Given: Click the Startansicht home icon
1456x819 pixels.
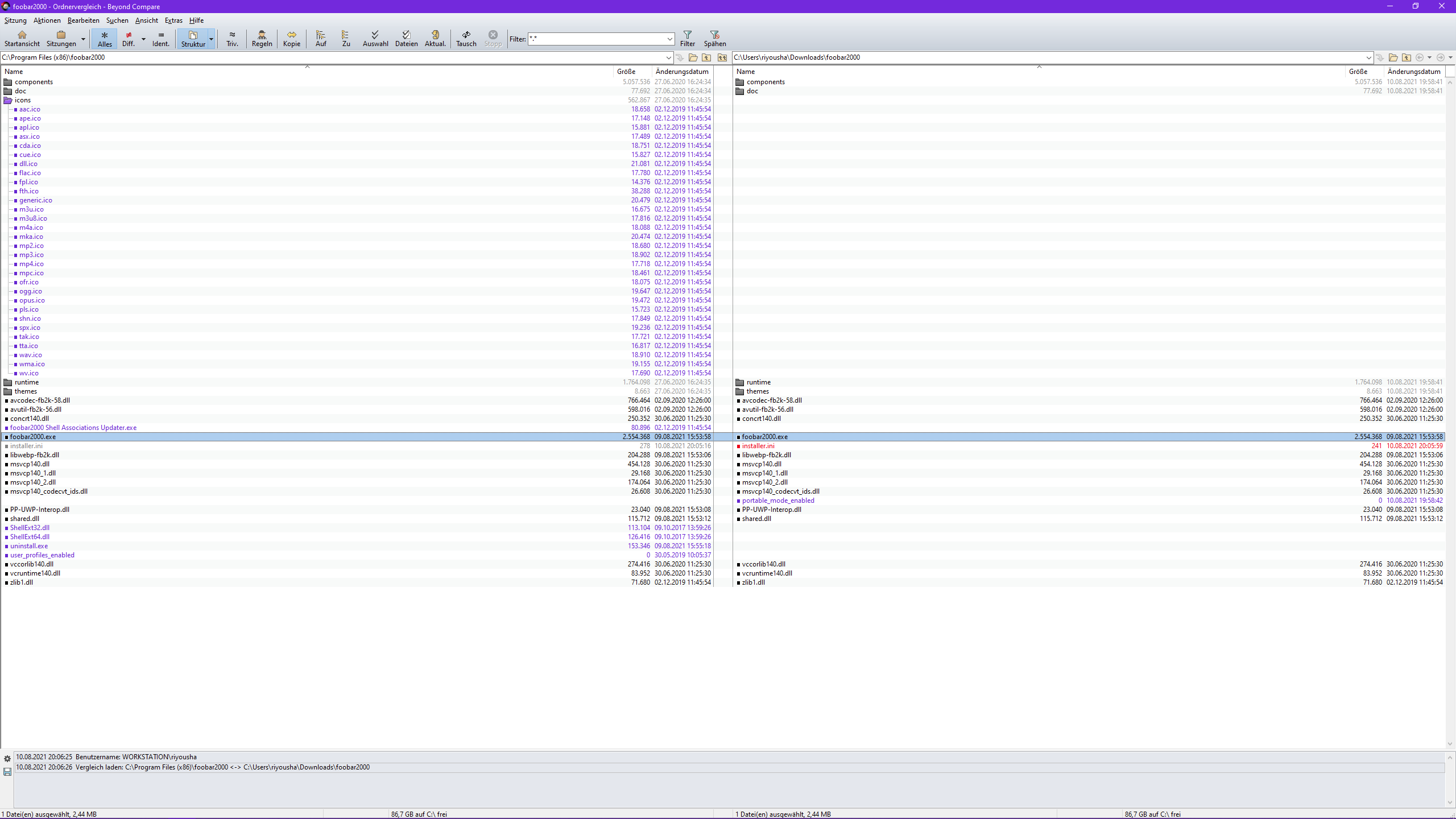Looking at the screenshot, I should [22, 38].
